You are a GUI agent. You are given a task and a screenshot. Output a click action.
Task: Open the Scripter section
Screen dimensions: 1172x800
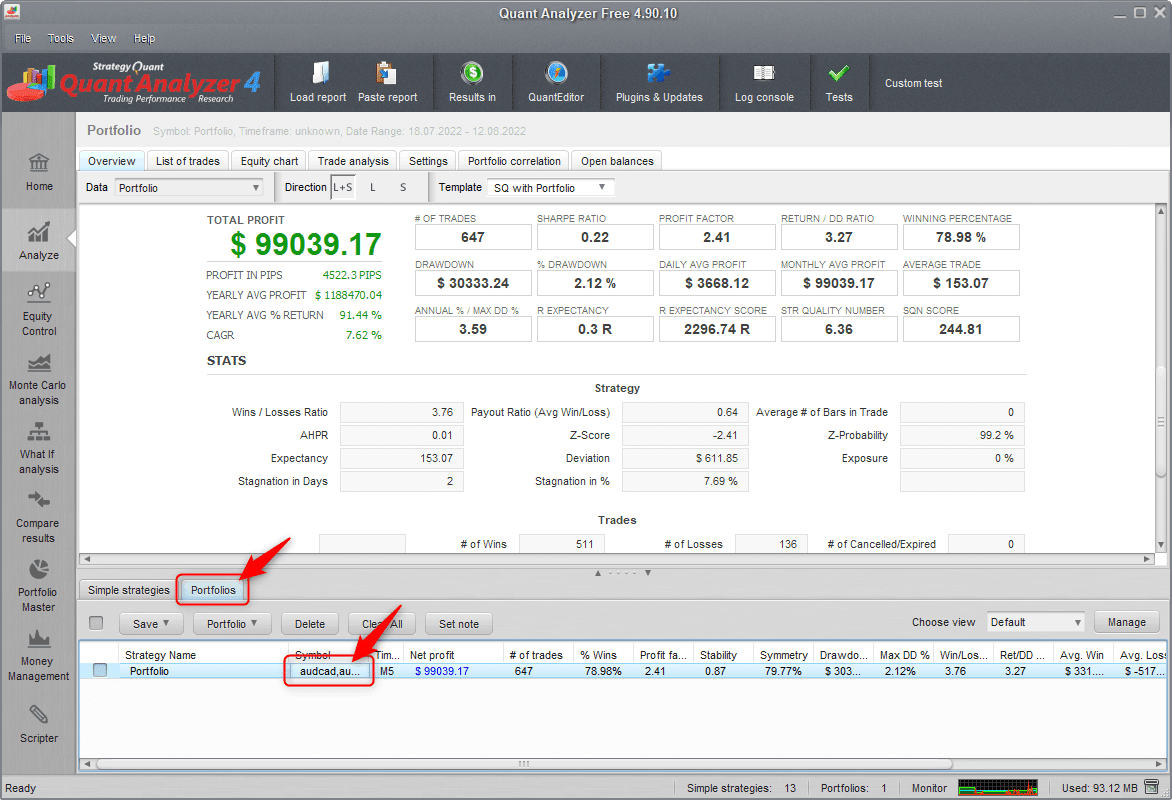[39, 724]
